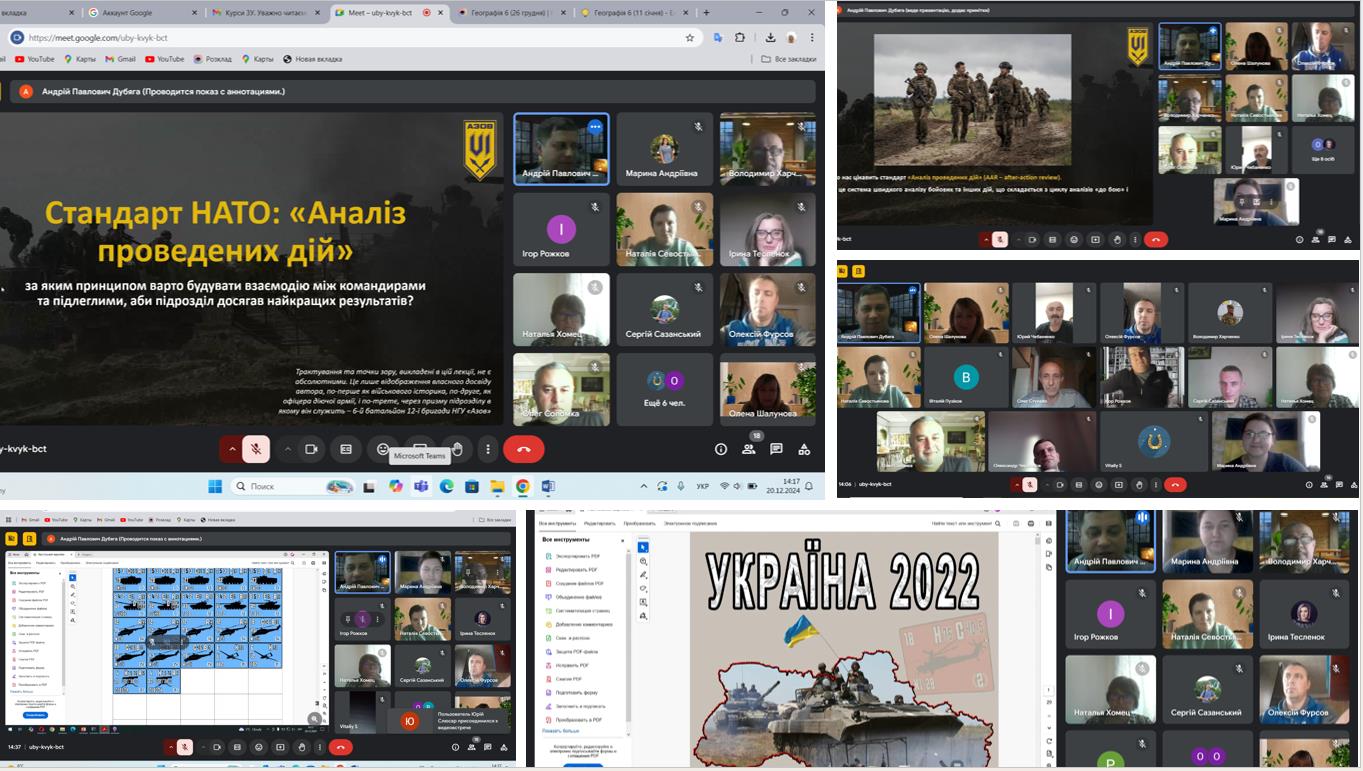
Task: Switch to 'Курси ЗУ' Gmail tab
Action: tap(266, 12)
